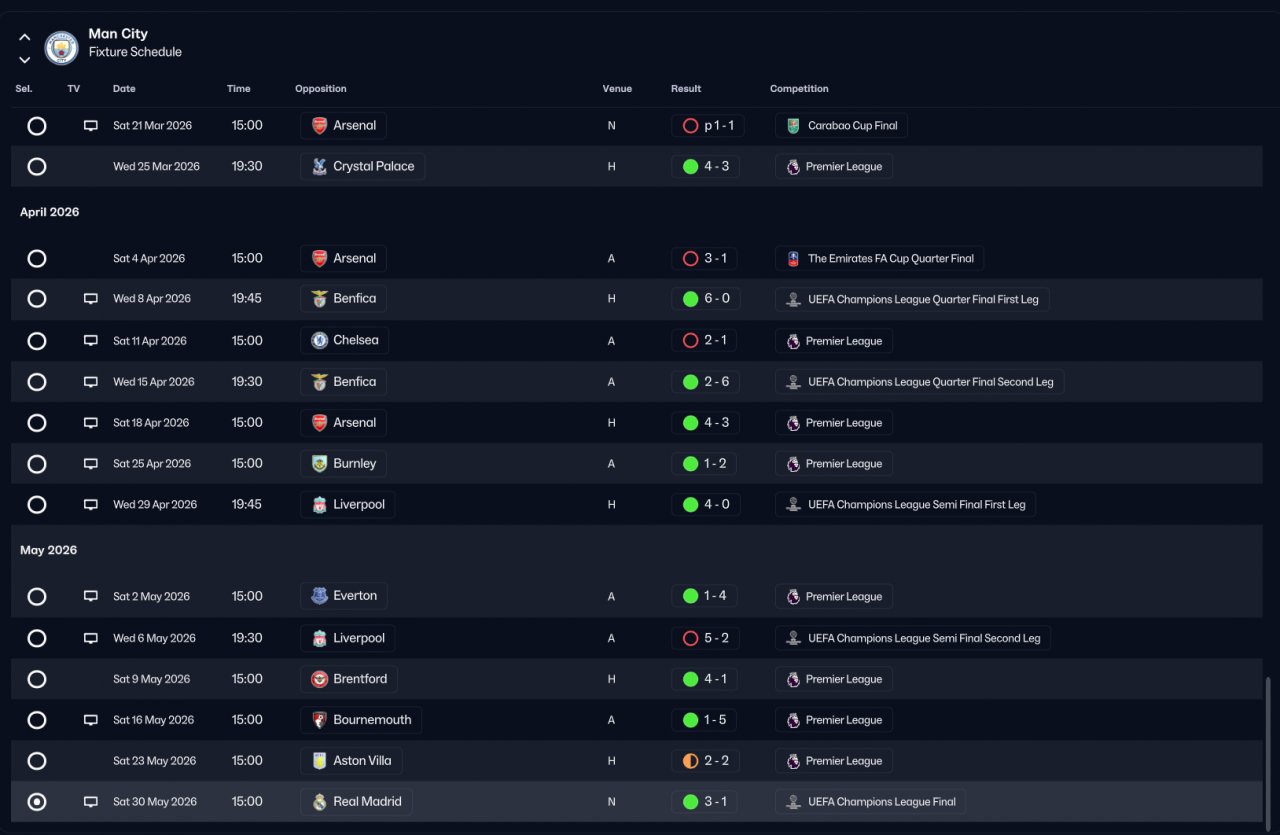This screenshot has width=1280, height=835.
Task: Click the Burnley club badge
Action: pos(319,464)
